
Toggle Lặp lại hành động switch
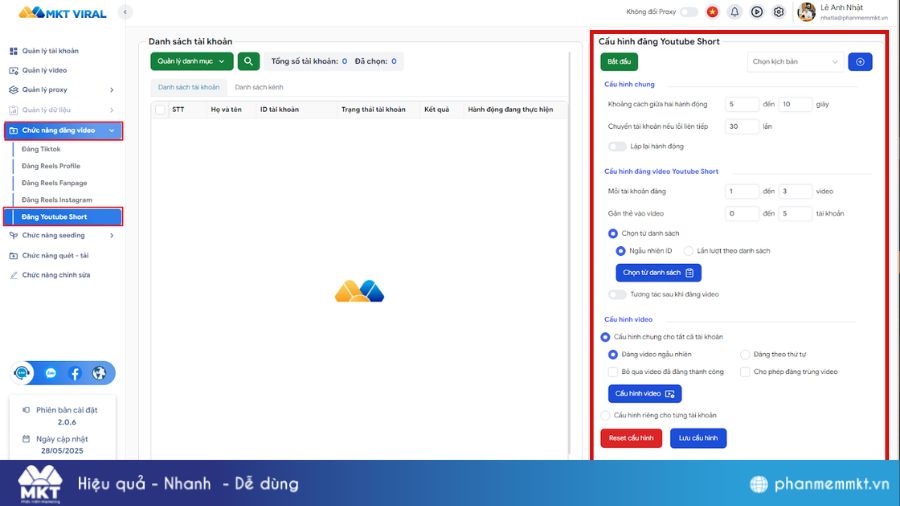point(617,147)
